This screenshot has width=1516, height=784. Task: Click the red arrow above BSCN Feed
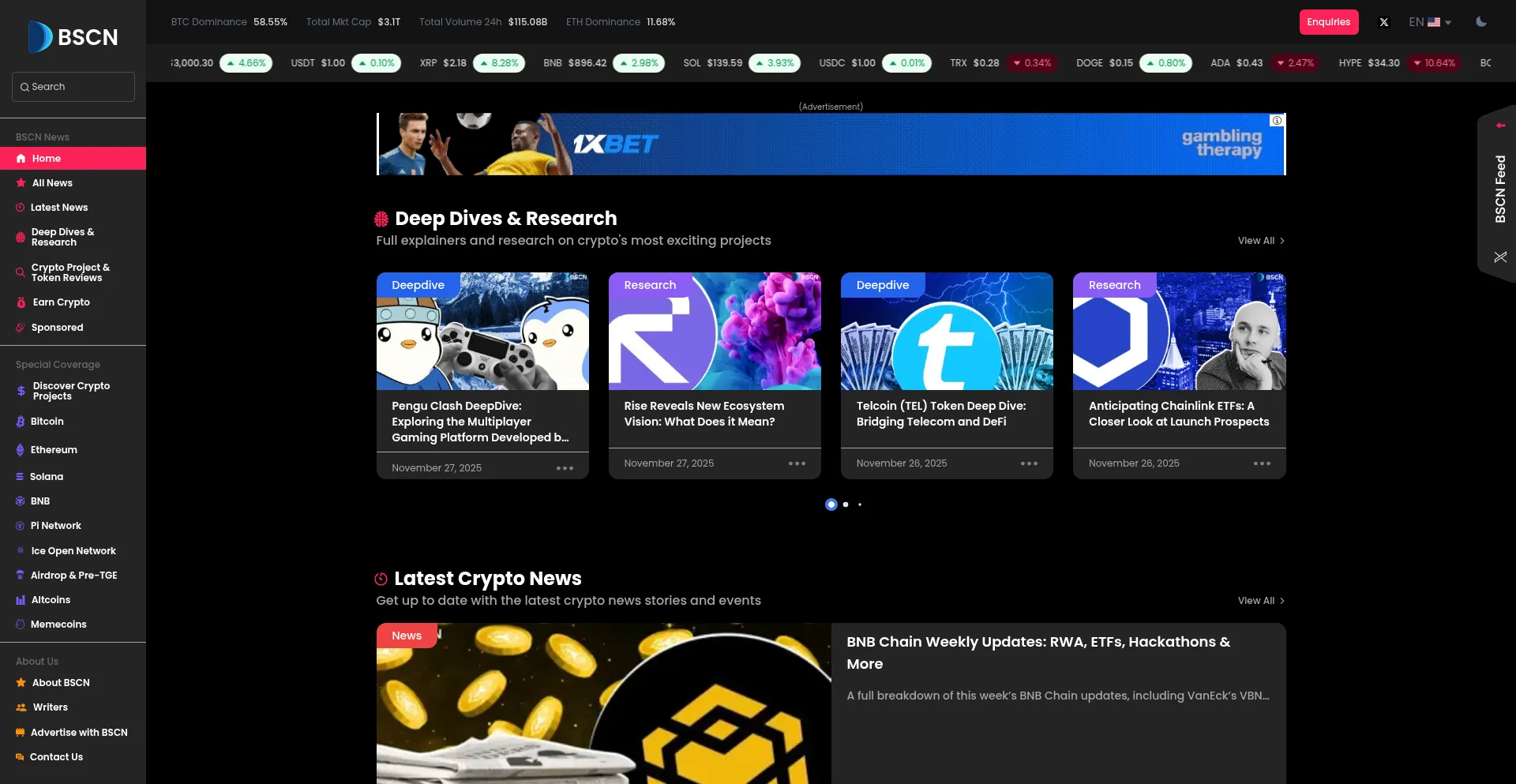(1500, 126)
